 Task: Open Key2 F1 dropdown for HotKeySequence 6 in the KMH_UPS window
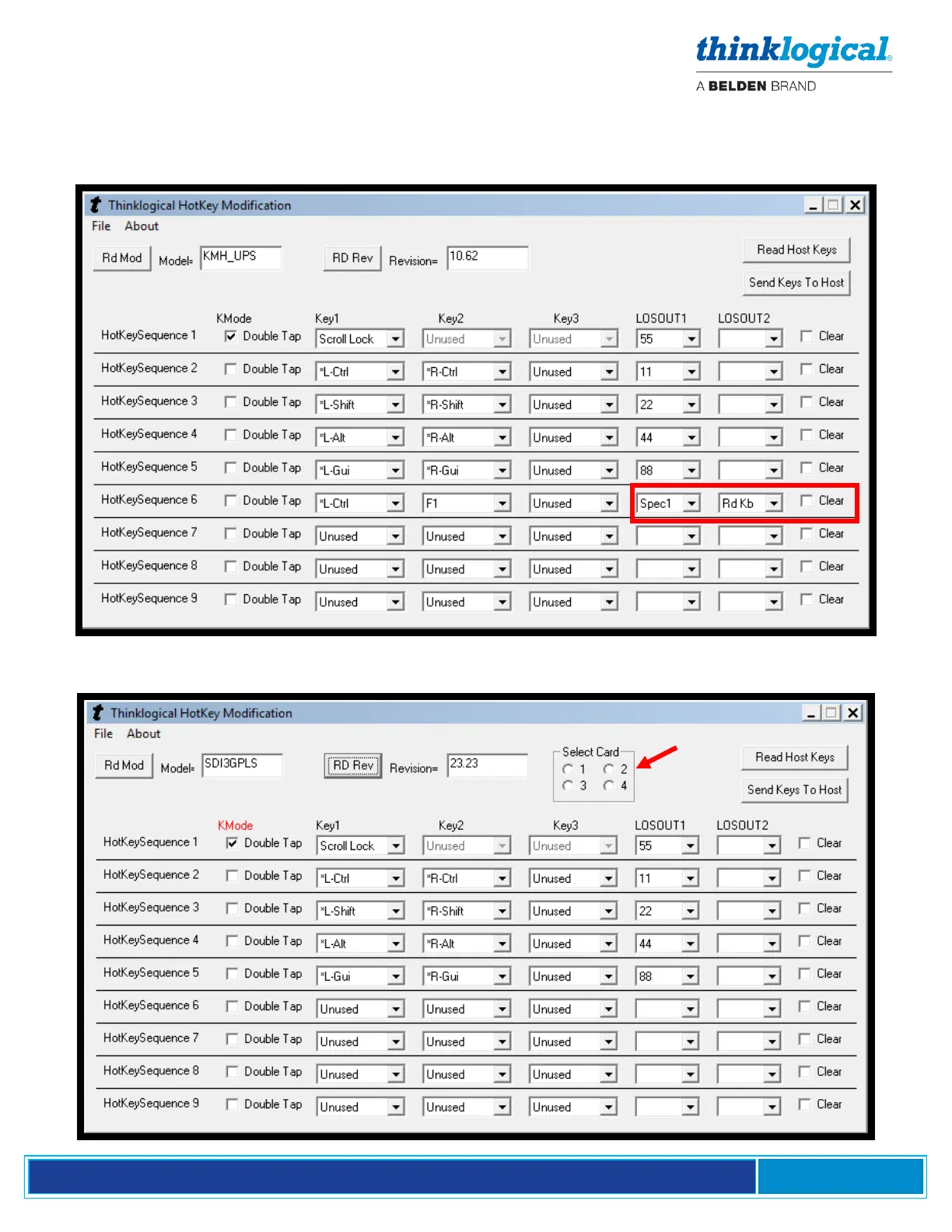(x=502, y=503)
